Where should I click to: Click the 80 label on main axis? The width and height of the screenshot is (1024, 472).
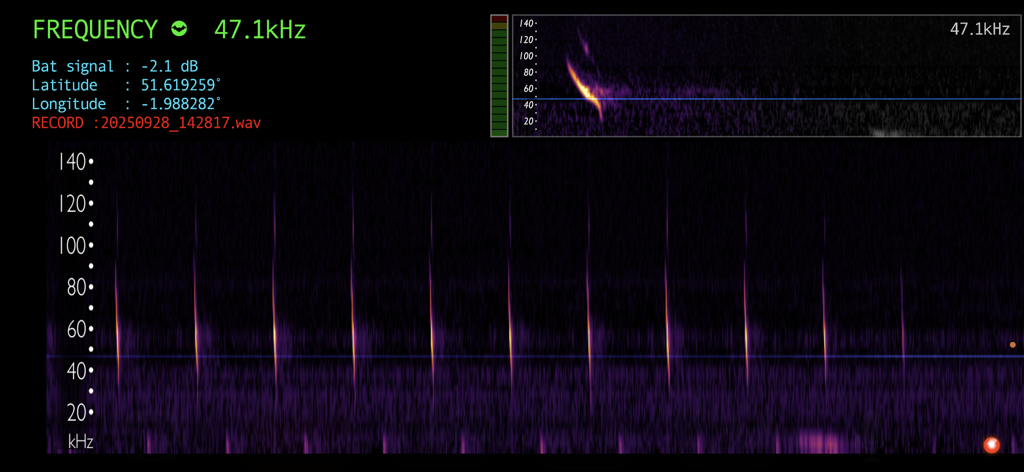point(77,288)
